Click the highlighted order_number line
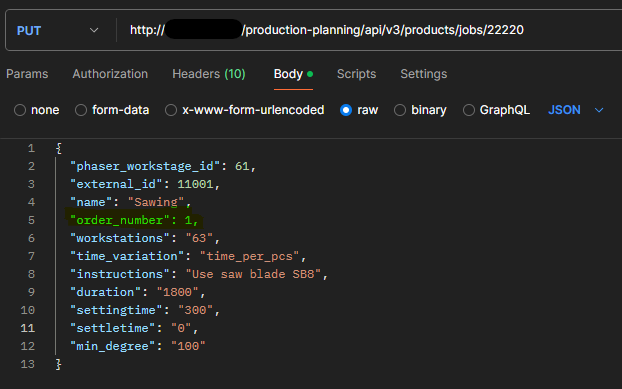622x389 pixels. coord(134,220)
